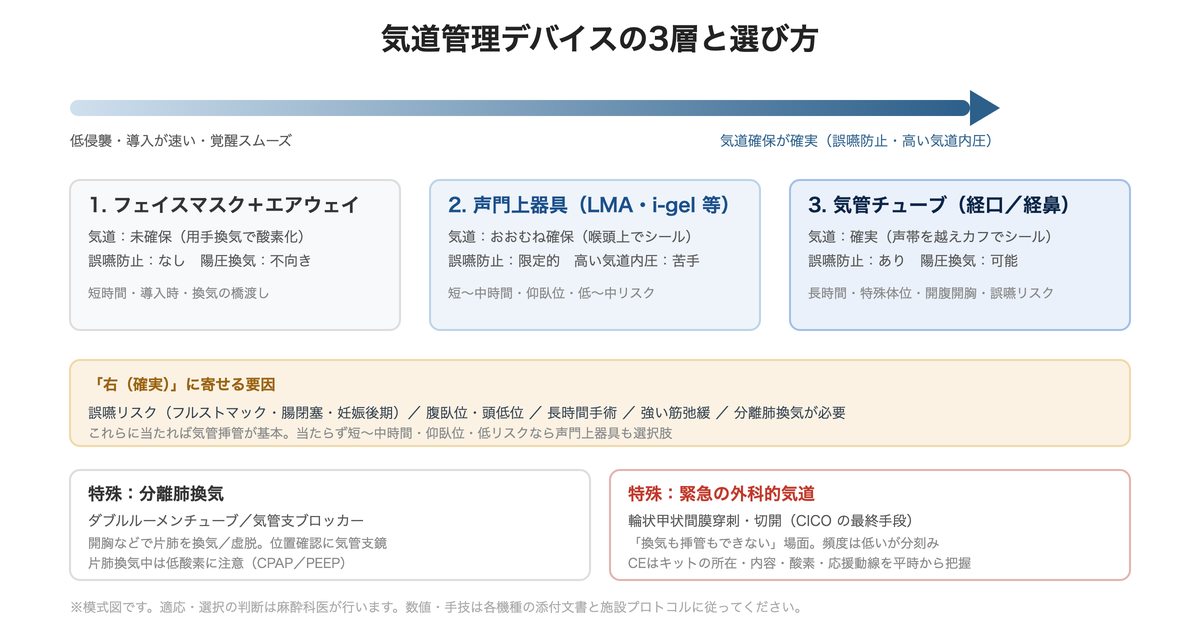Click the heading 「右（確実）」に寄せる要因
This screenshot has height=630, width=1200.
(x=181, y=384)
